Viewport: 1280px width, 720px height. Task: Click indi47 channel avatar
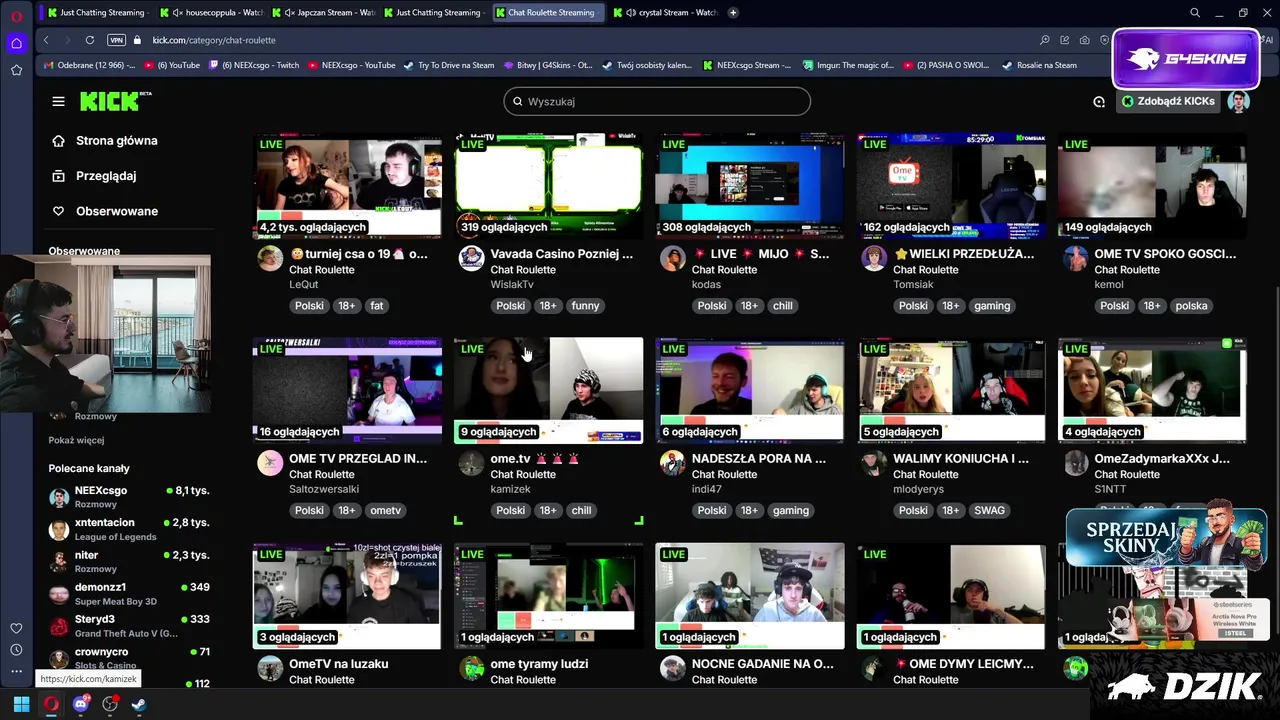[x=672, y=463]
